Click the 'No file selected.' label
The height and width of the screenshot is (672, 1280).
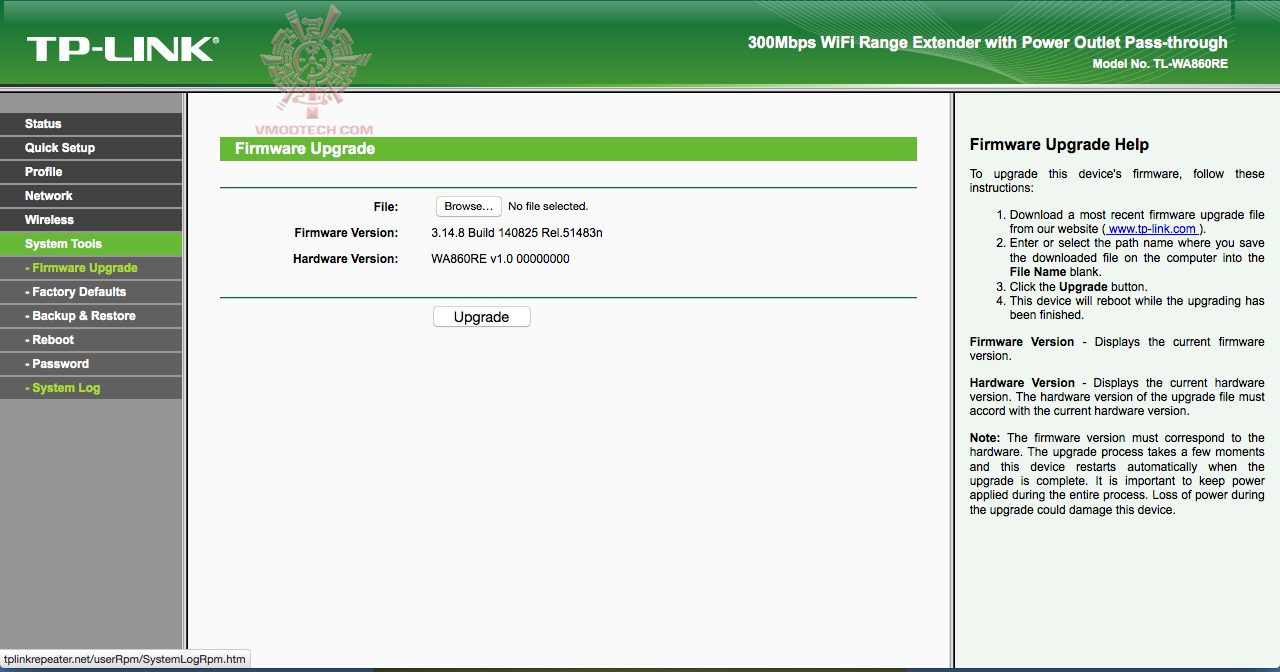click(548, 207)
